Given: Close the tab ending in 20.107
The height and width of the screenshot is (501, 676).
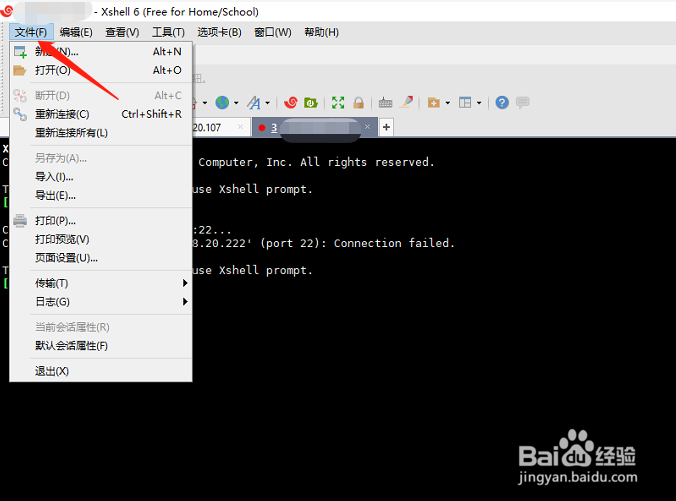Looking at the screenshot, I should [240, 127].
